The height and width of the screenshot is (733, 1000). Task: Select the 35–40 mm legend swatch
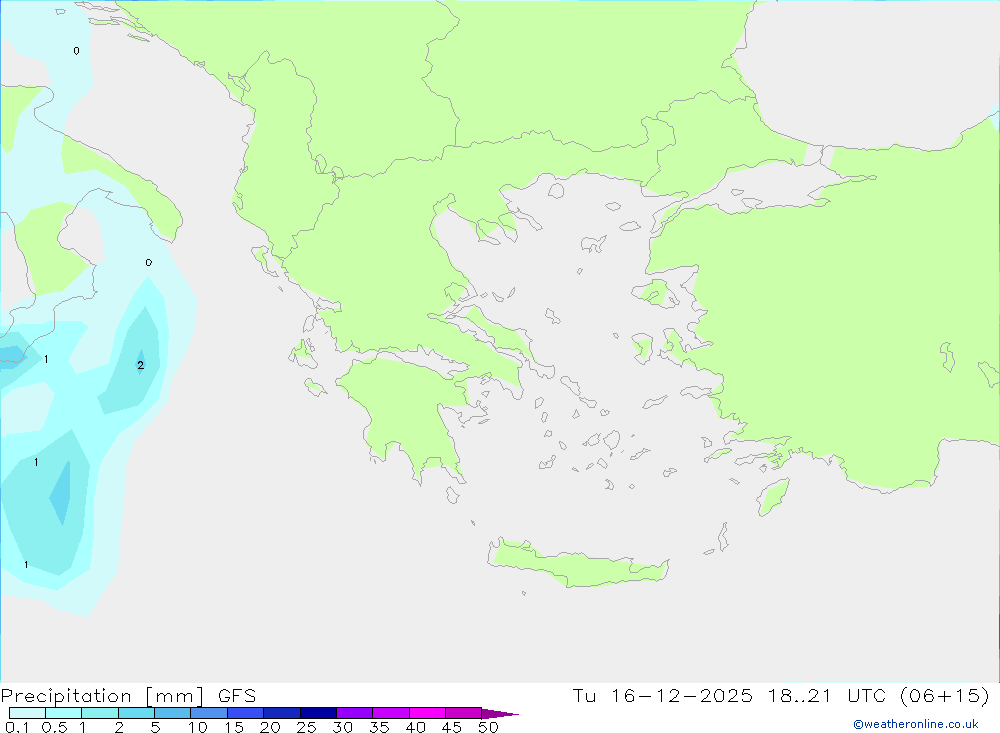(x=391, y=713)
